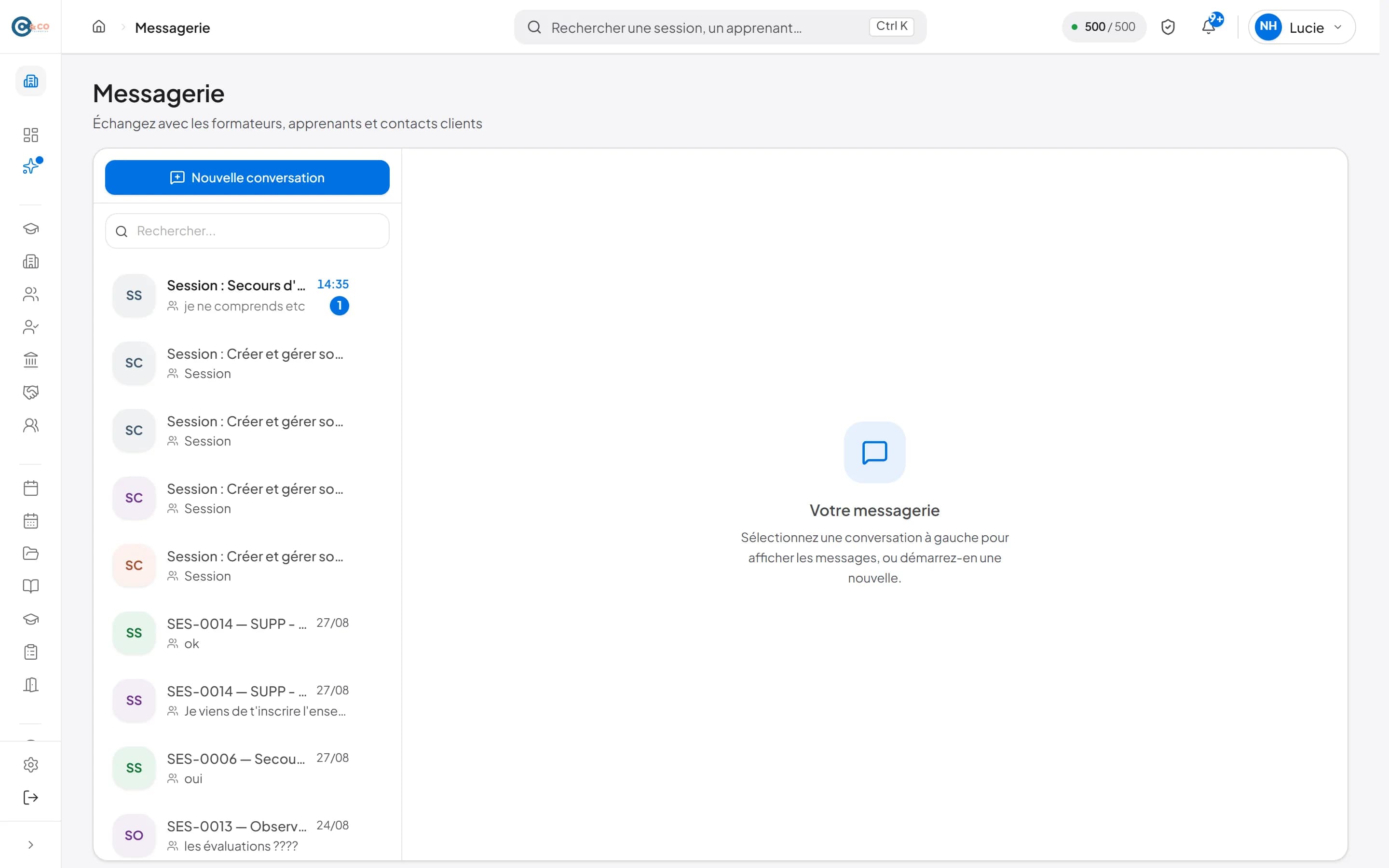Open the bank institution sidebar icon
1389x868 pixels.
tap(31, 360)
